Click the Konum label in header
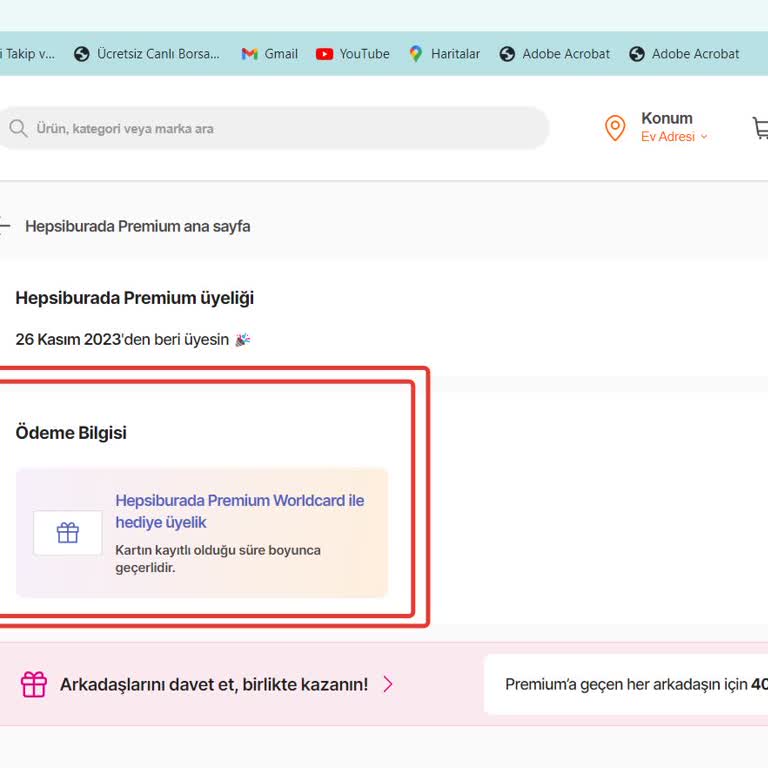Screen dimensions: 768x768 (x=667, y=118)
